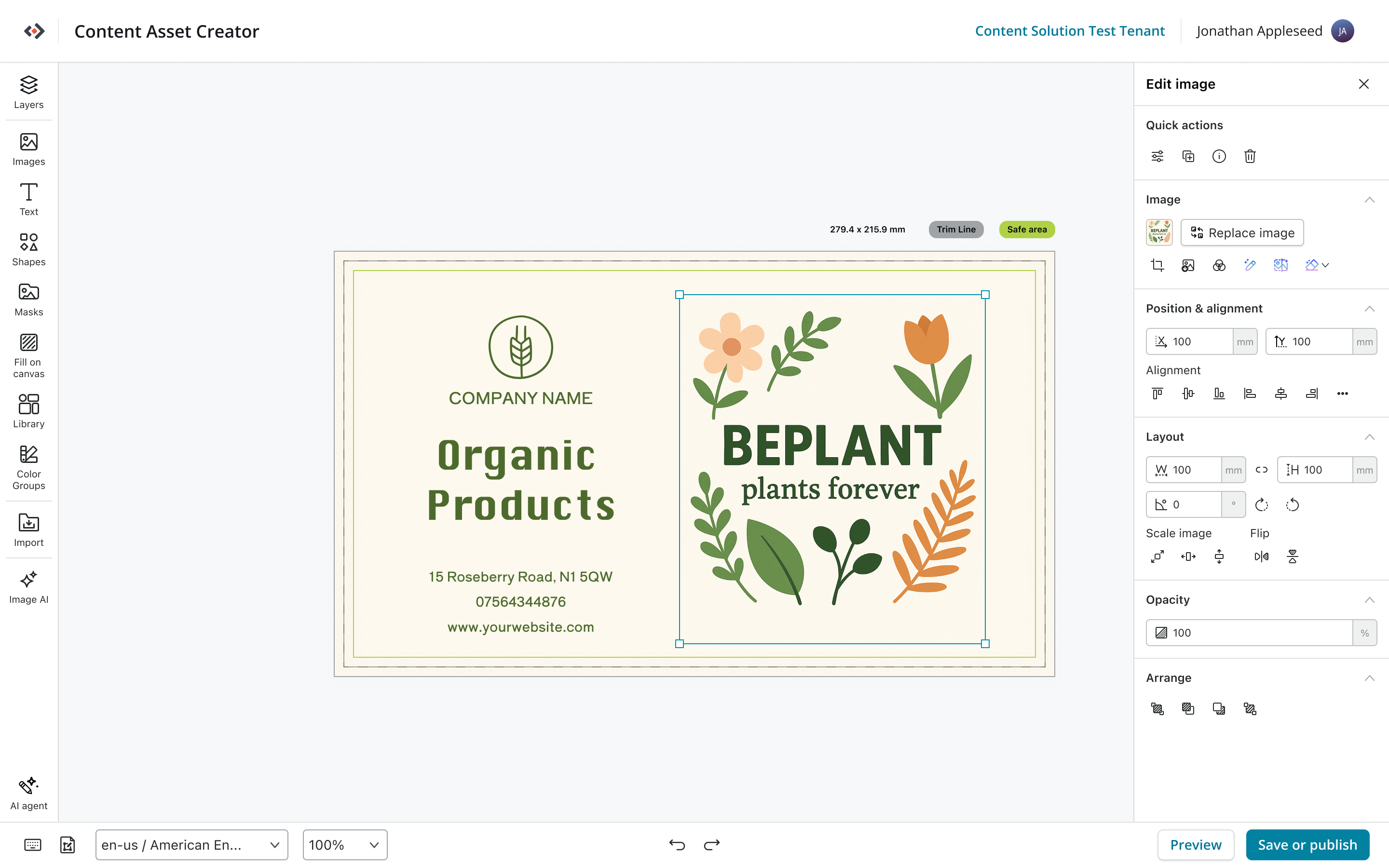Click the rotate clockwise icon

coord(1262,504)
